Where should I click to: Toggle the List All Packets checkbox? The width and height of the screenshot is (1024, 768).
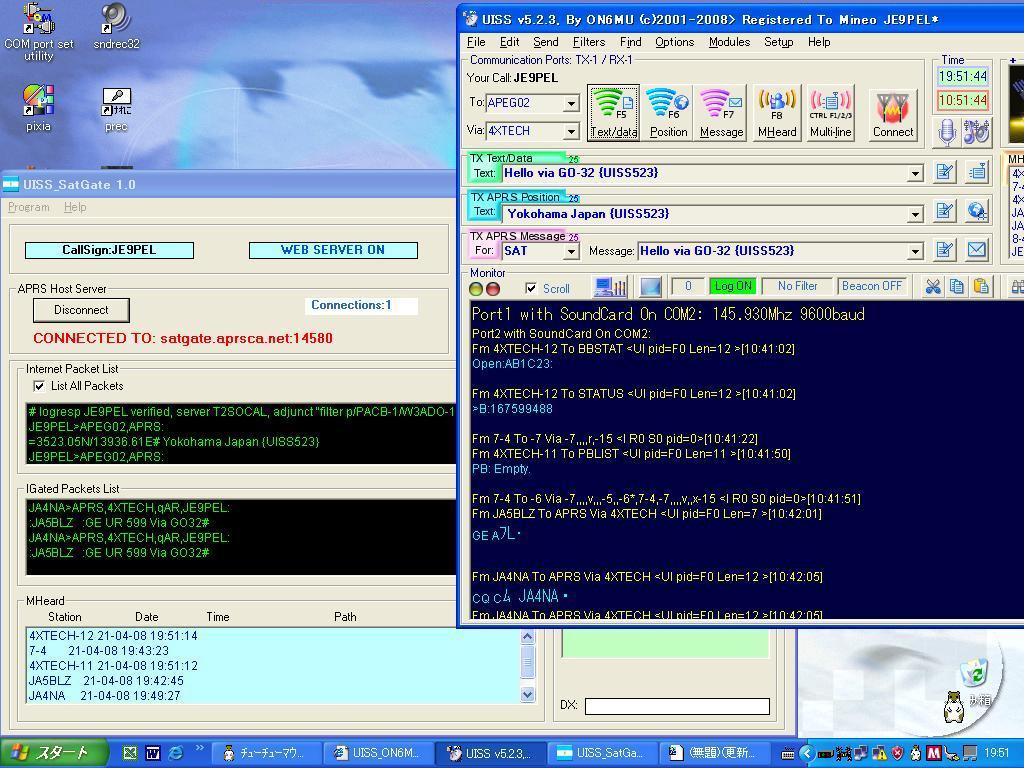[x=39, y=386]
